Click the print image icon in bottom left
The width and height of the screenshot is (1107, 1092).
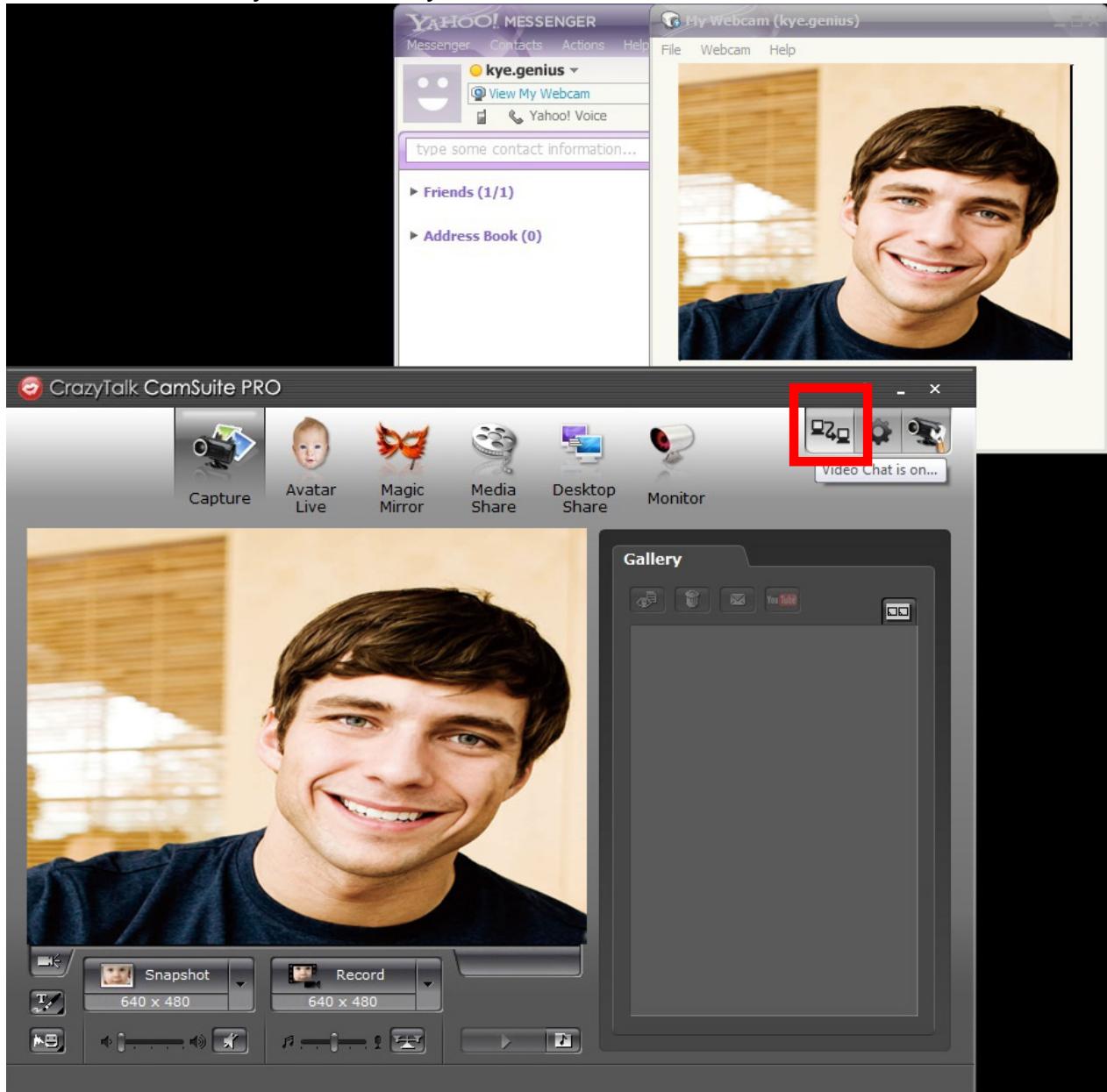pos(47,1041)
